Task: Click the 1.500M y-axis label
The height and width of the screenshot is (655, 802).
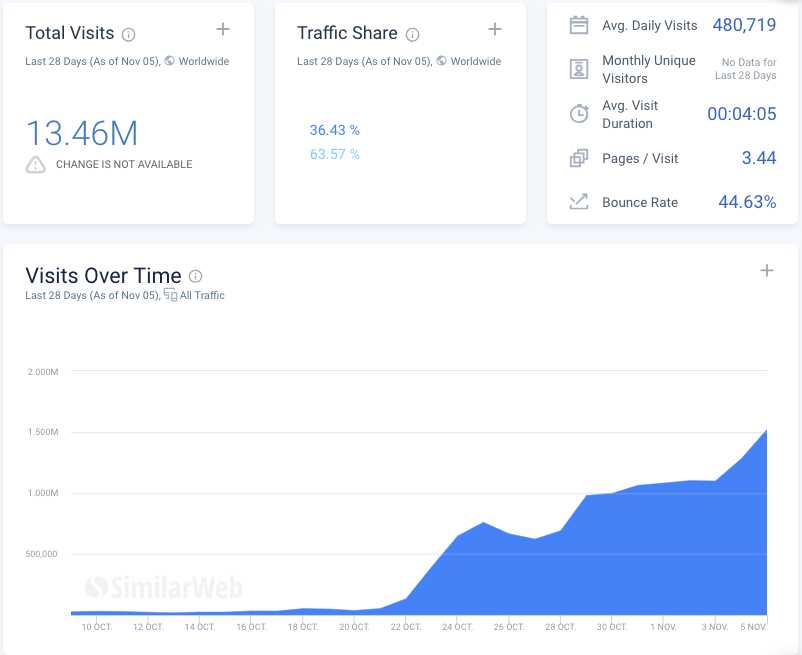Action: coord(43,432)
